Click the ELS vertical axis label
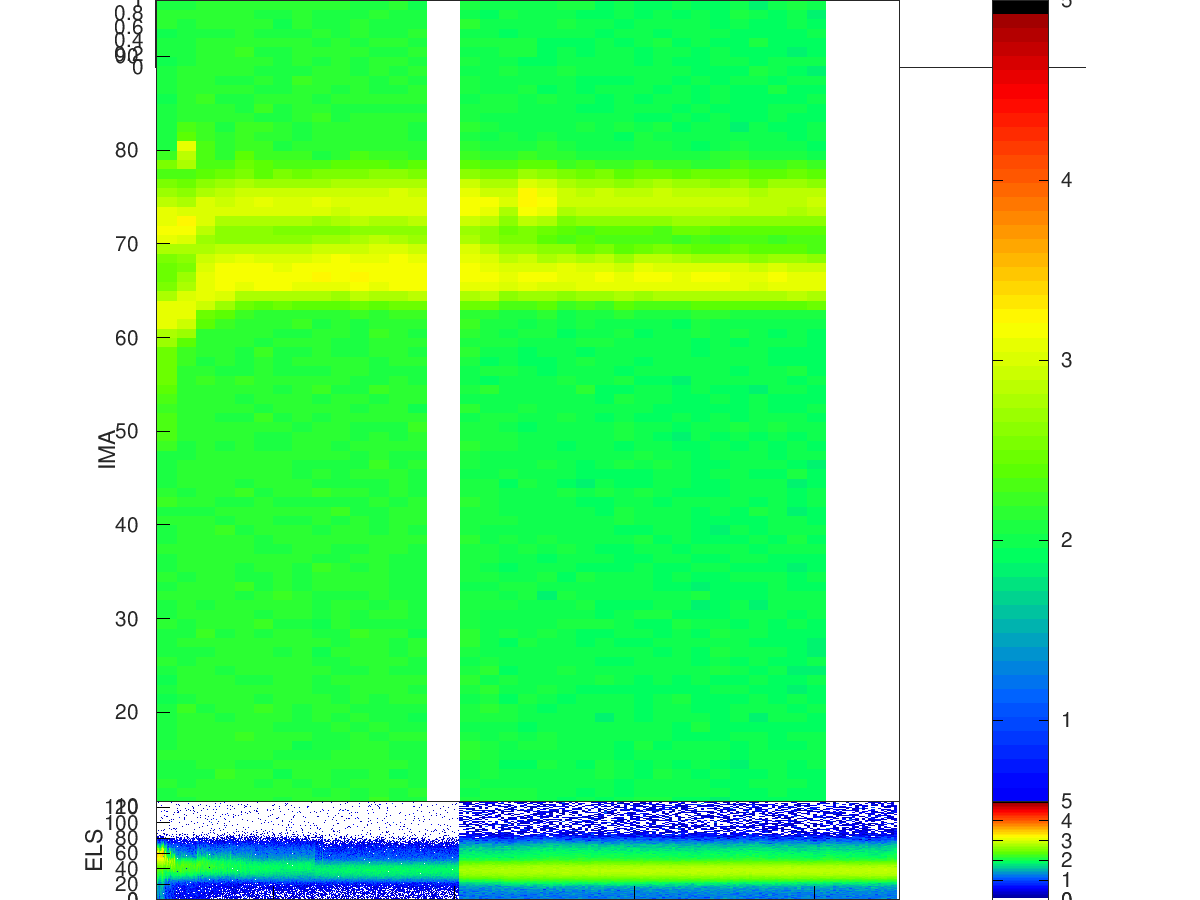This screenshot has height=900, width=1200. tap(95, 849)
